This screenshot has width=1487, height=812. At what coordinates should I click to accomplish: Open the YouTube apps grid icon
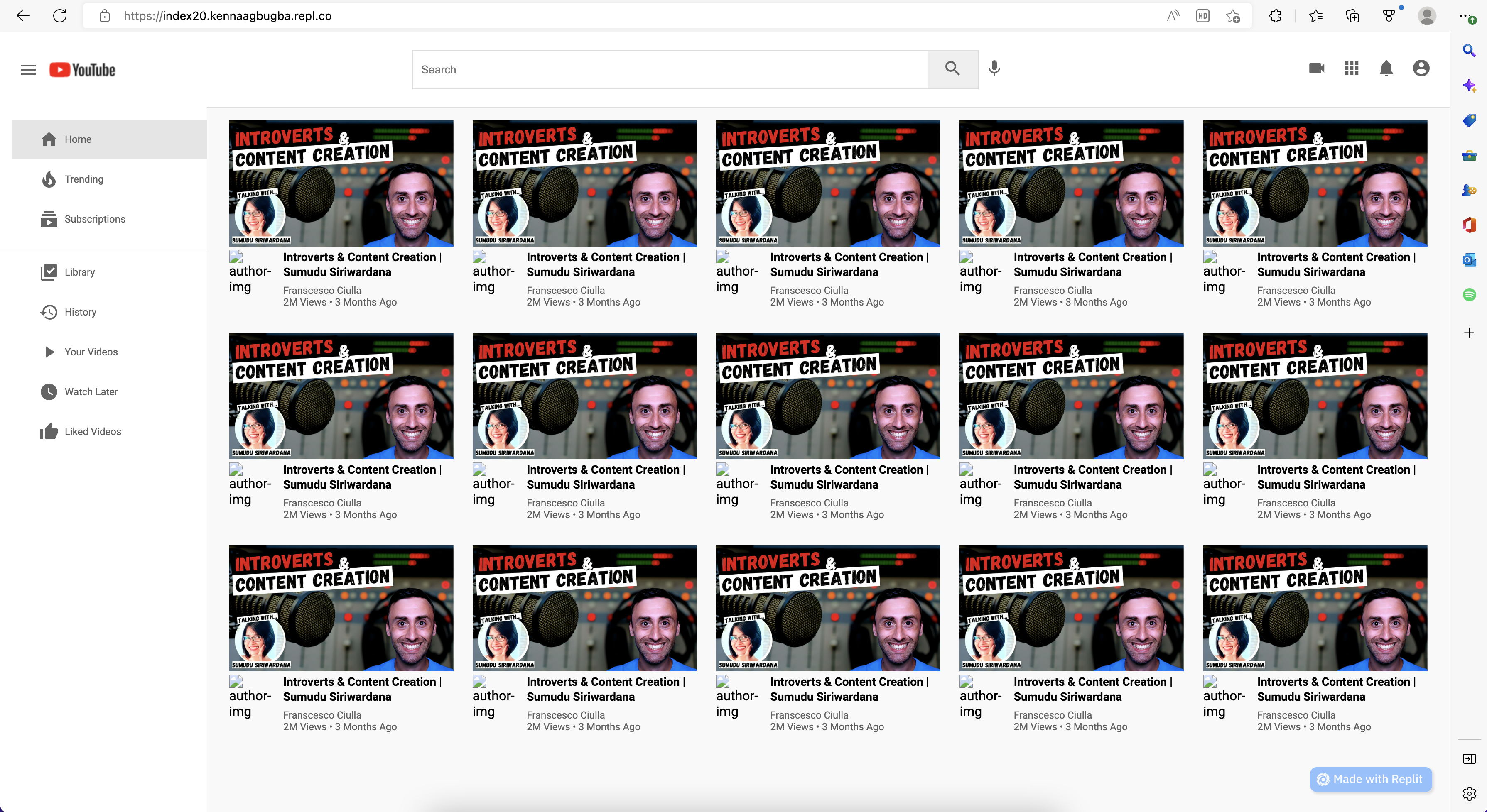(x=1351, y=68)
